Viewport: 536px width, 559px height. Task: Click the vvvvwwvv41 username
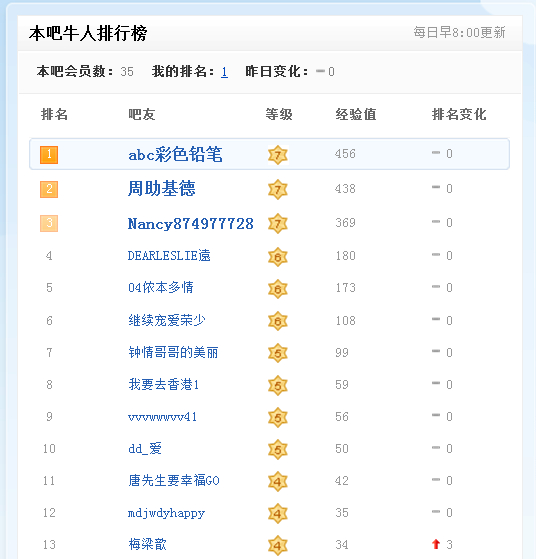click(162, 417)
